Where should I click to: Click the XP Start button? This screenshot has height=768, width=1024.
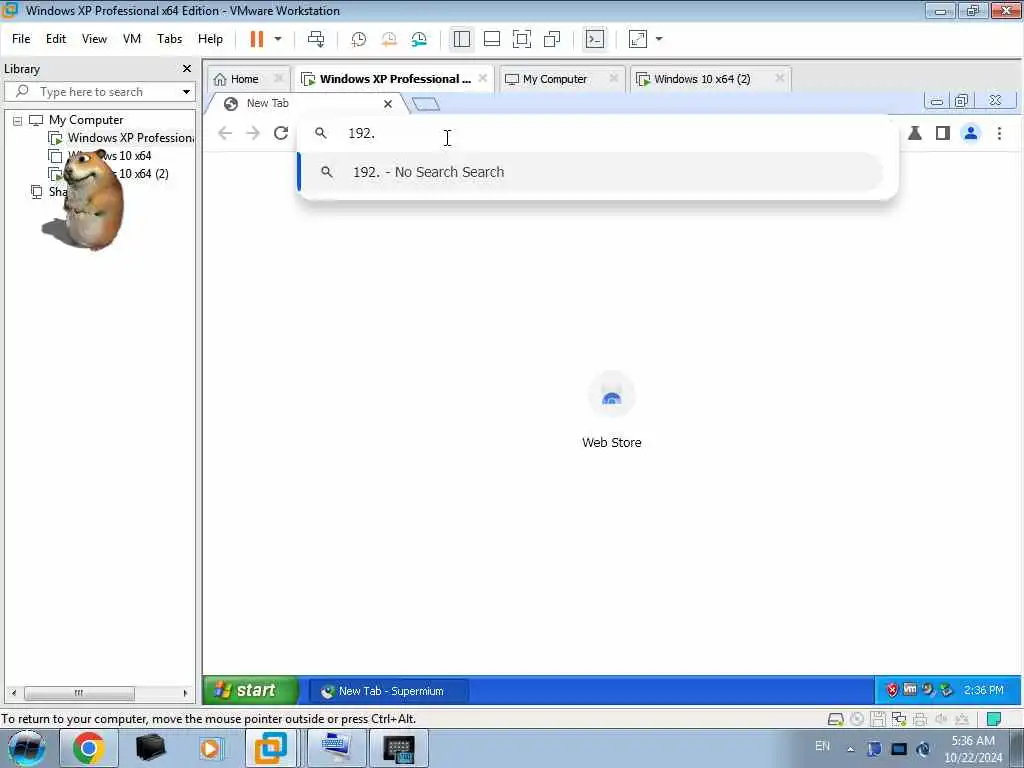click(251, 690)
